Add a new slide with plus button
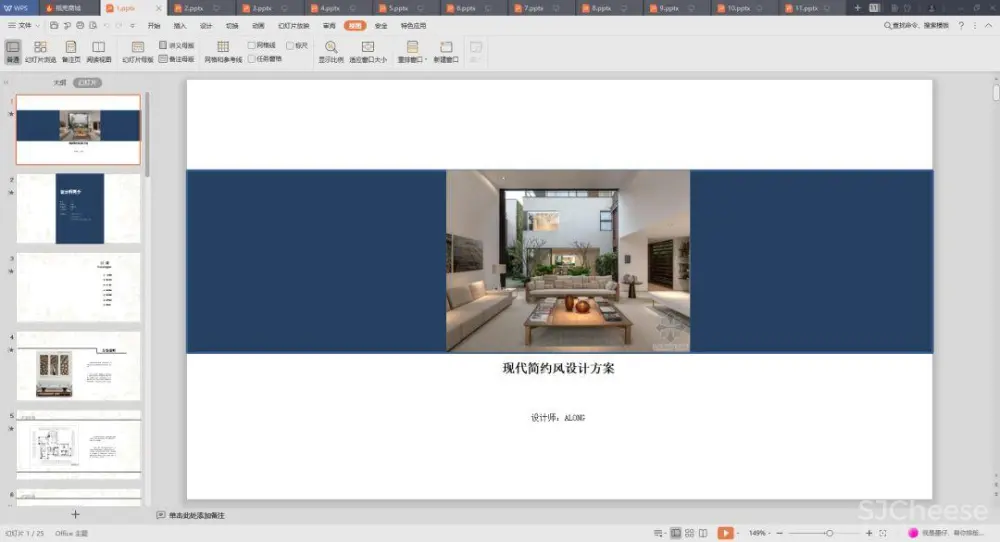This screenshot has height=542, width=1000. [75, 514]
